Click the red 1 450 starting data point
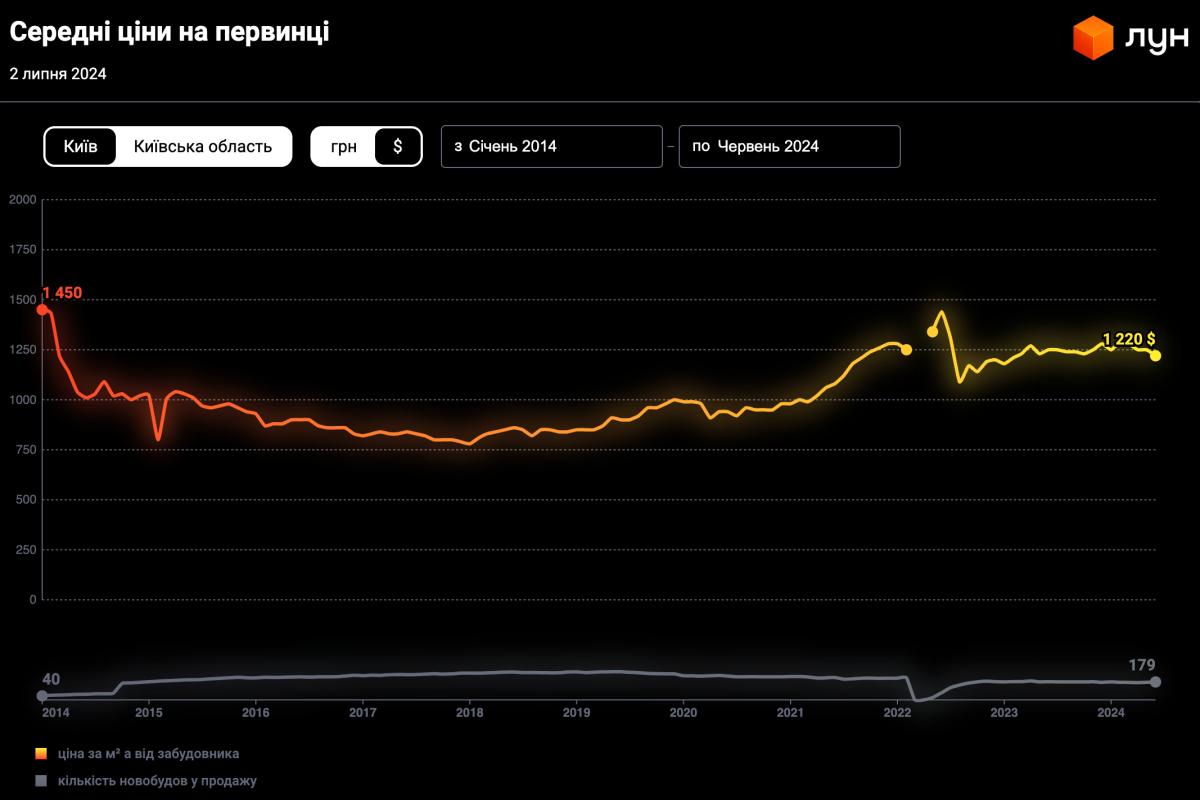The image size is (1200, 800). pyautogui.click(x=42, y=310)
